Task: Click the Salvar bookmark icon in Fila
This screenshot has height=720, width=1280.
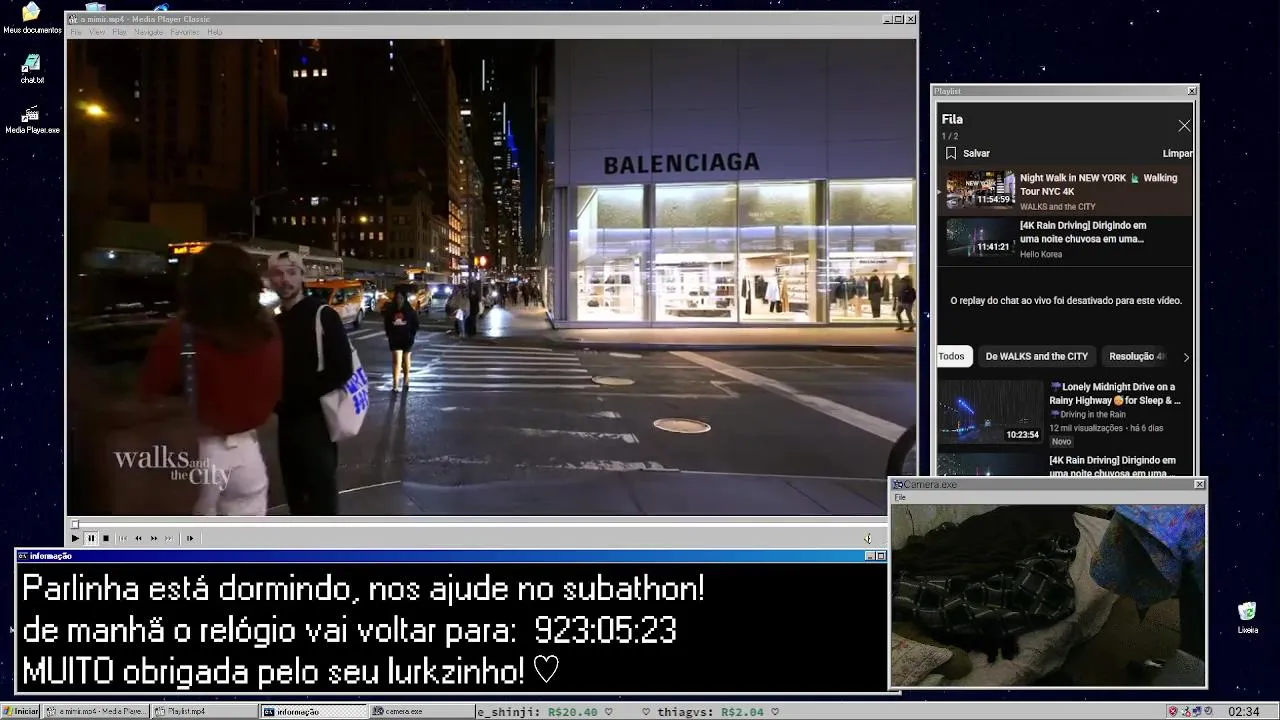Action: (951, 153)
